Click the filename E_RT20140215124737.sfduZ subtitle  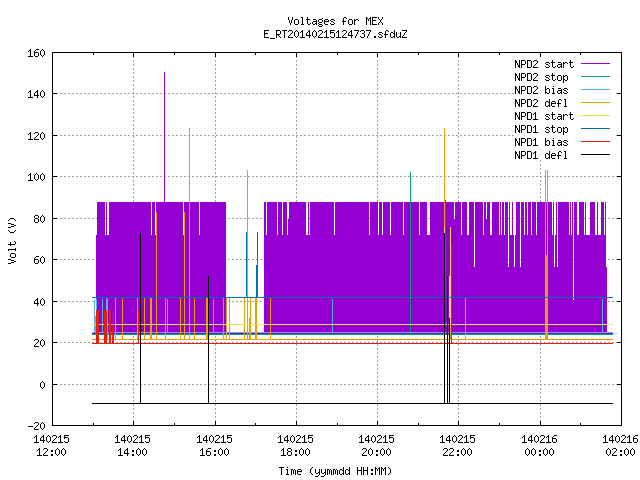click(x=335, y=34)
